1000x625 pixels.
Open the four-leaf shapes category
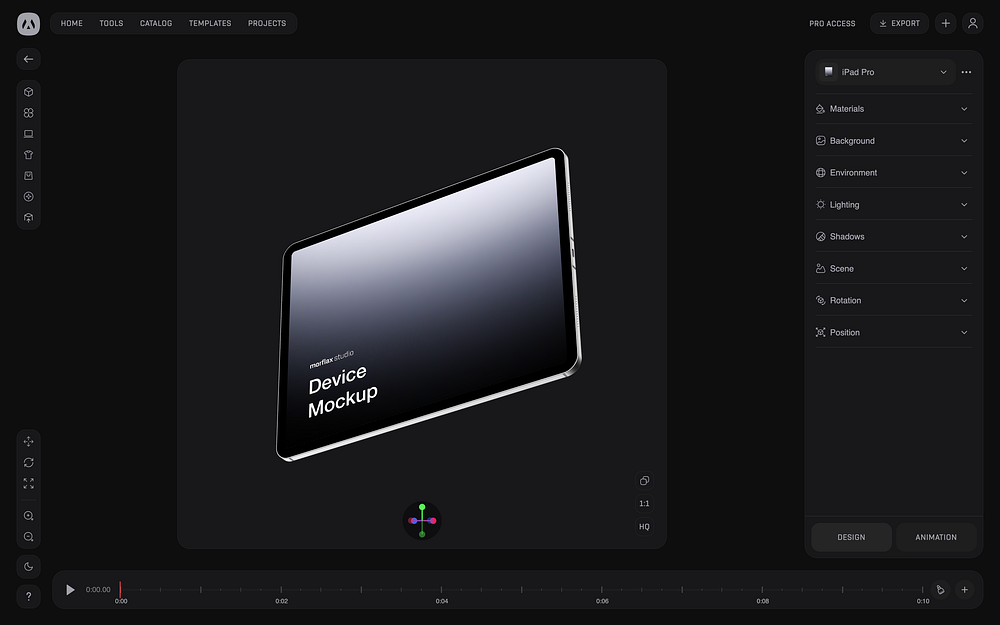28,113
